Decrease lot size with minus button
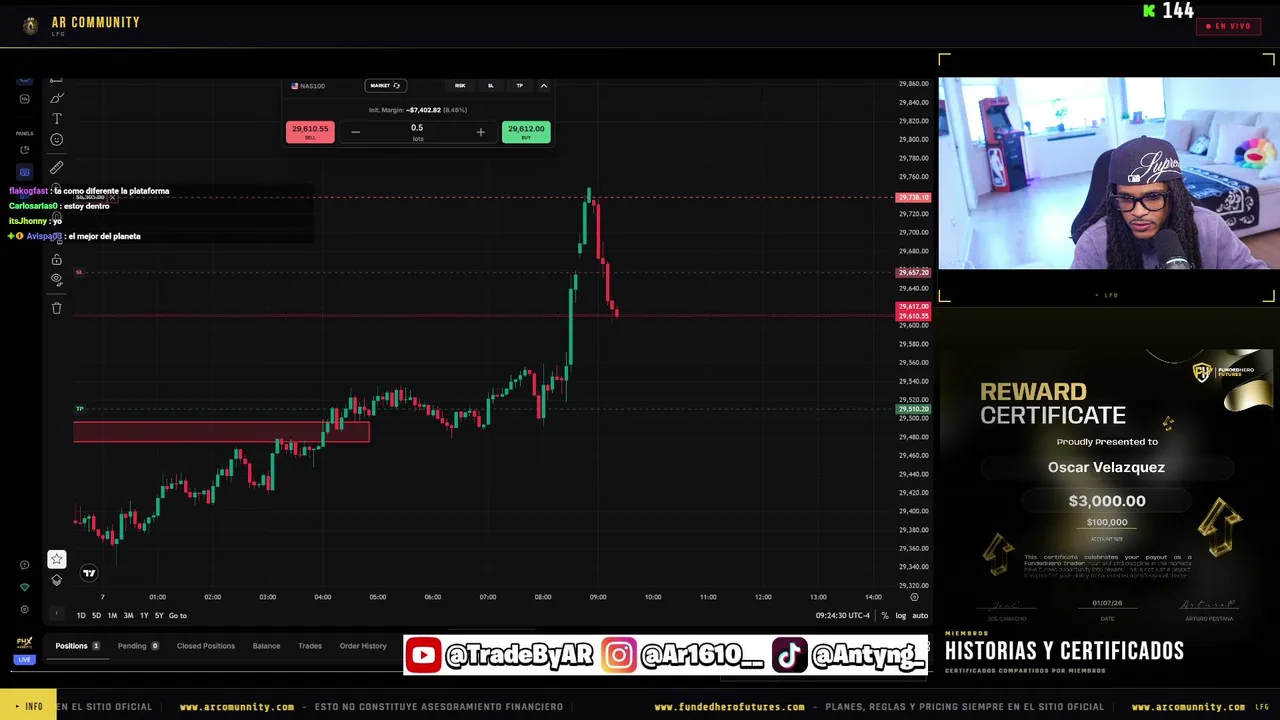 click(x=355, y=132)
